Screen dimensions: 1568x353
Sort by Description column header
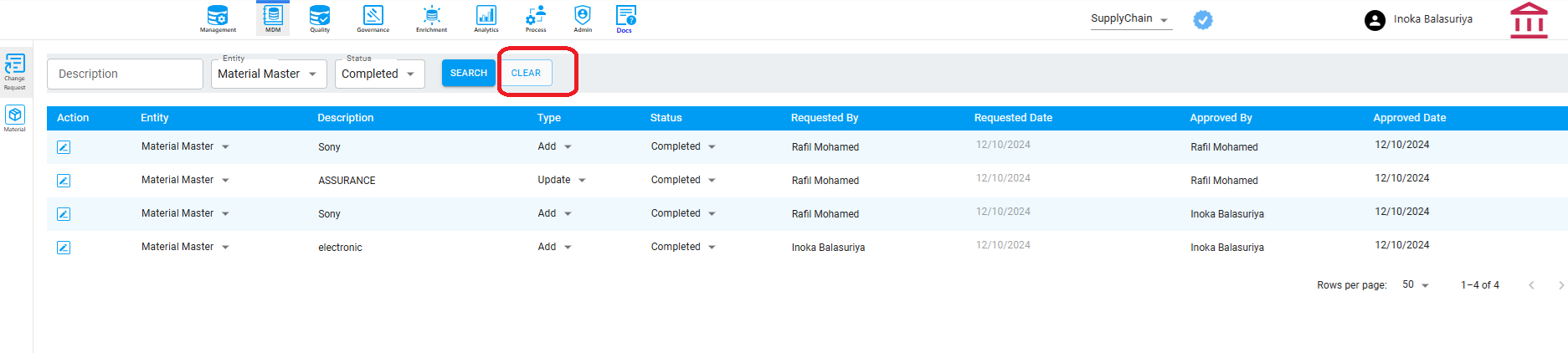(346, 118)
